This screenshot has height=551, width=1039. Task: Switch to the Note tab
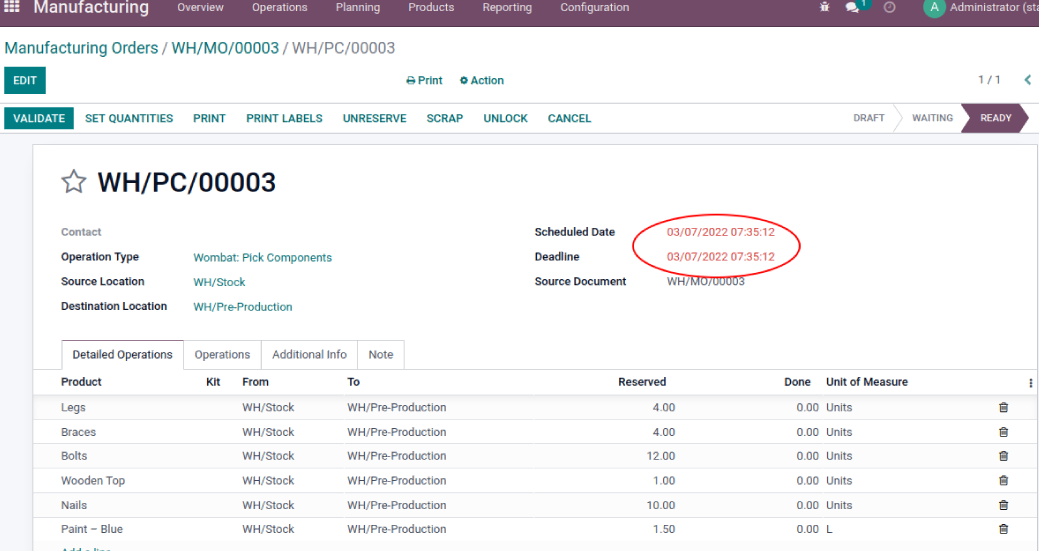pos(381,354)
